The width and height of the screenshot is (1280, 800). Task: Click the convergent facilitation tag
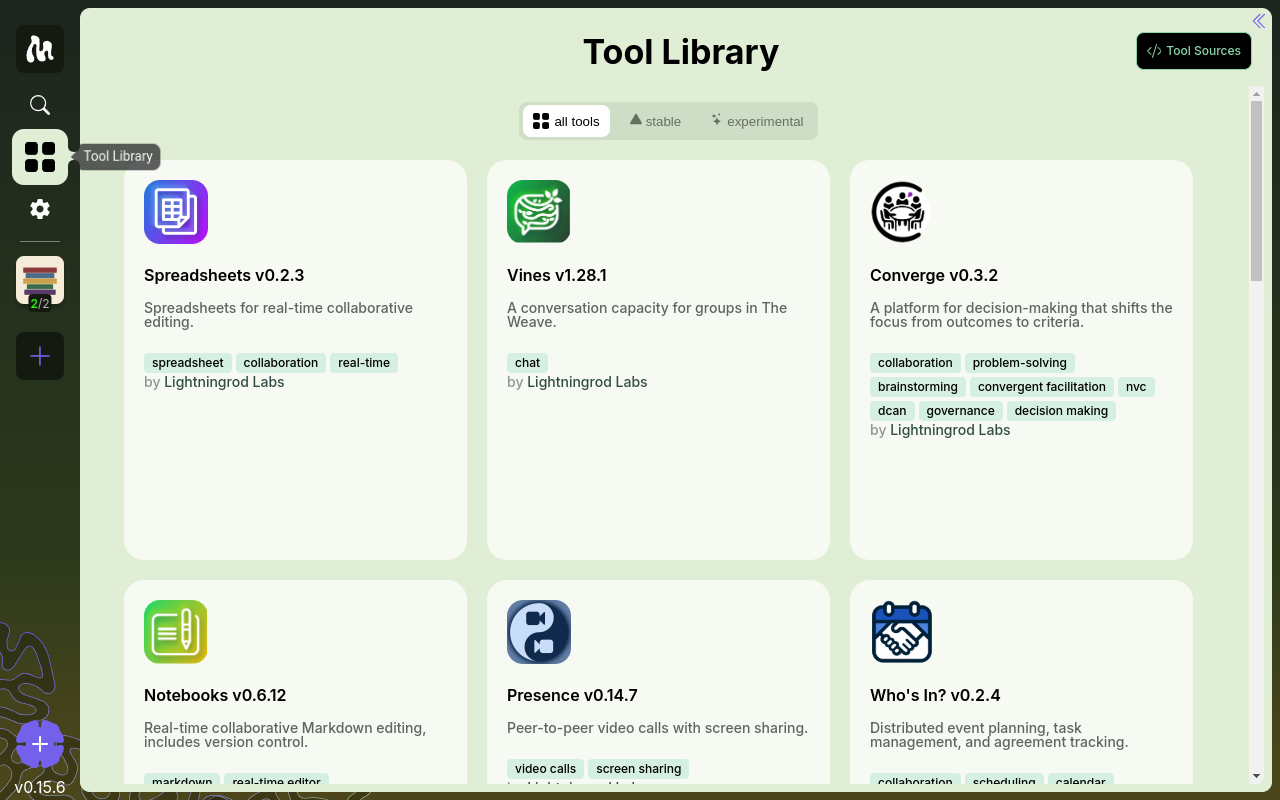tap(1042, 387)
